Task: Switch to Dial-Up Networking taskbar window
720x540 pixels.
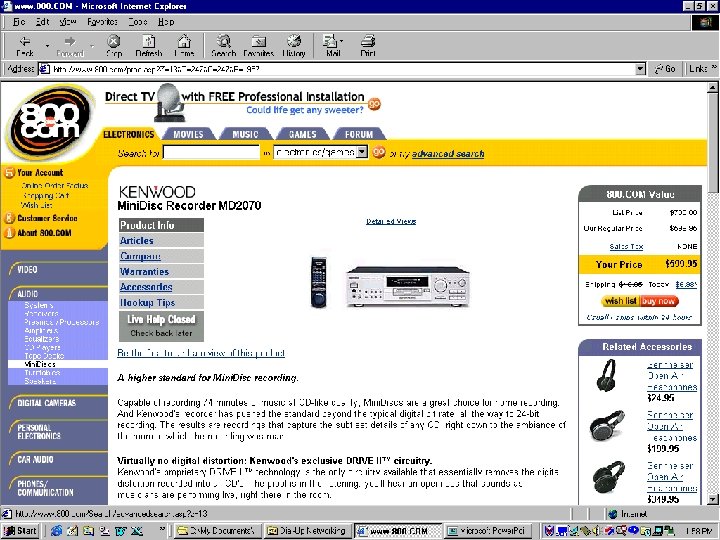Action: pos(309,531)
